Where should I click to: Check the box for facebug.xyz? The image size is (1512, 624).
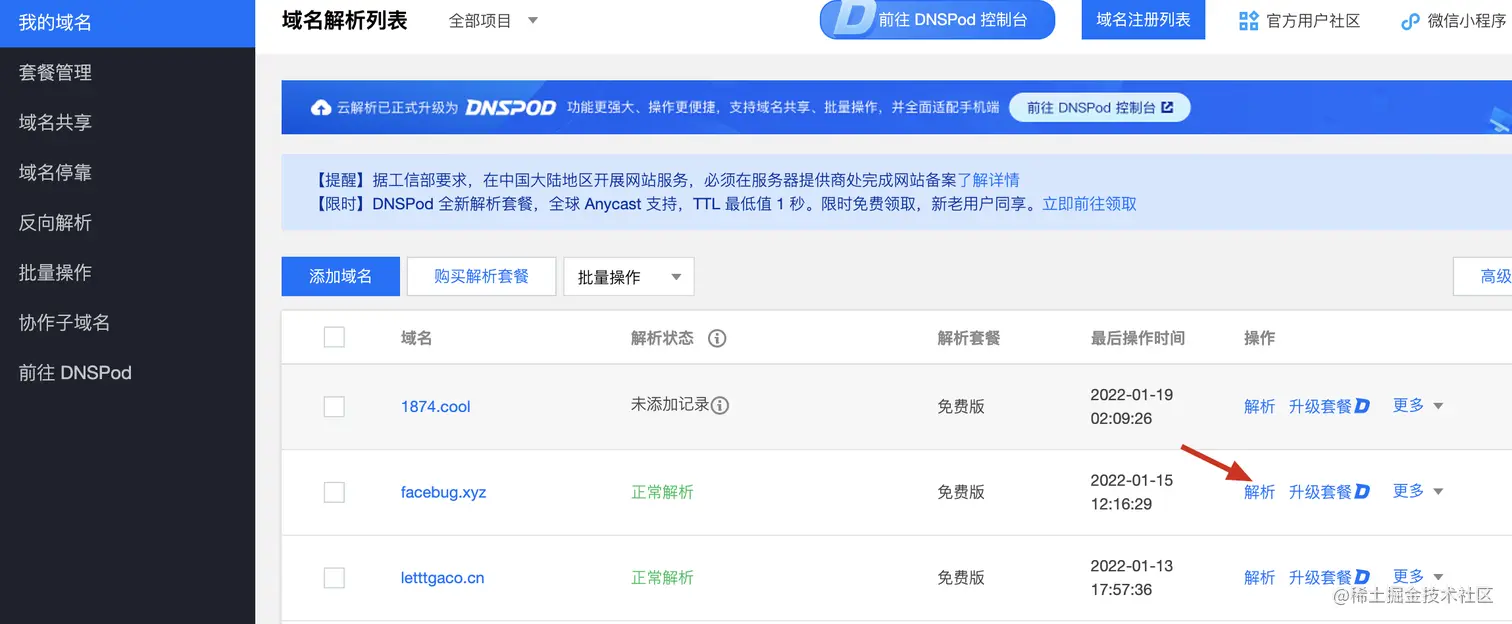(334, 492)
